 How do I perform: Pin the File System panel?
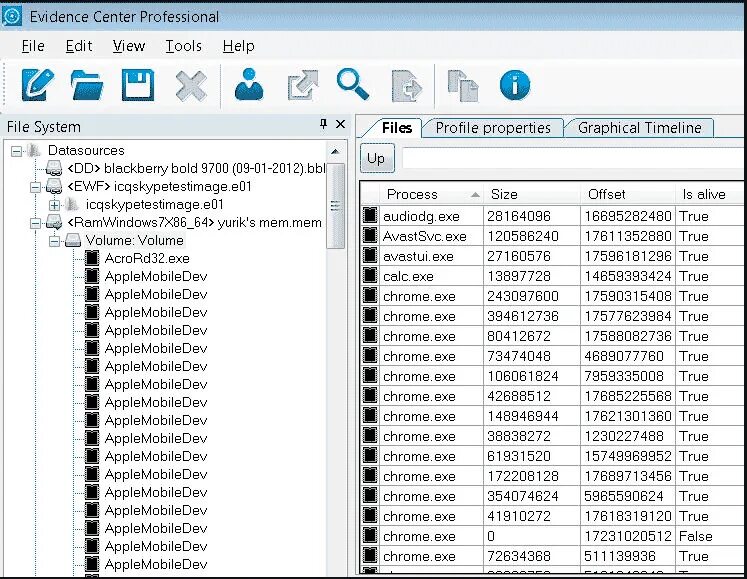coord(323,124)
